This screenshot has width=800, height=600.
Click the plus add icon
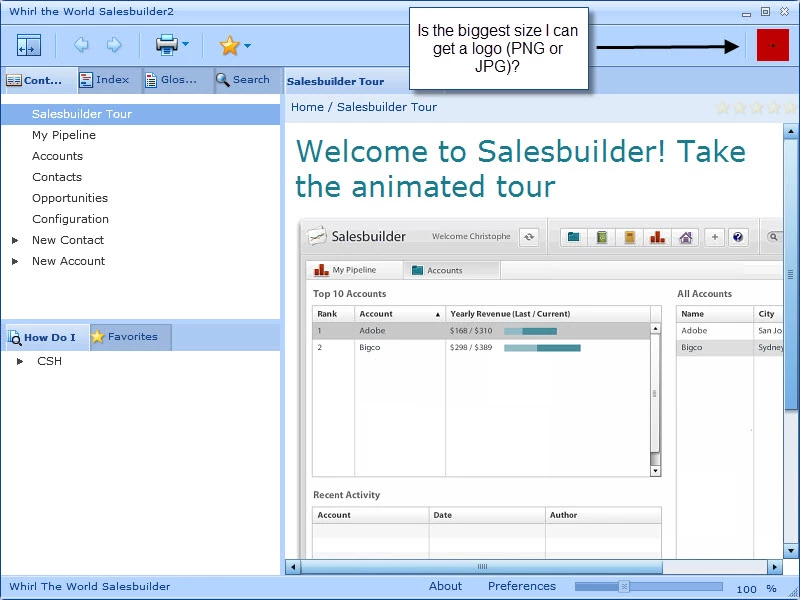pyautogui.click(x=714, y=237)
